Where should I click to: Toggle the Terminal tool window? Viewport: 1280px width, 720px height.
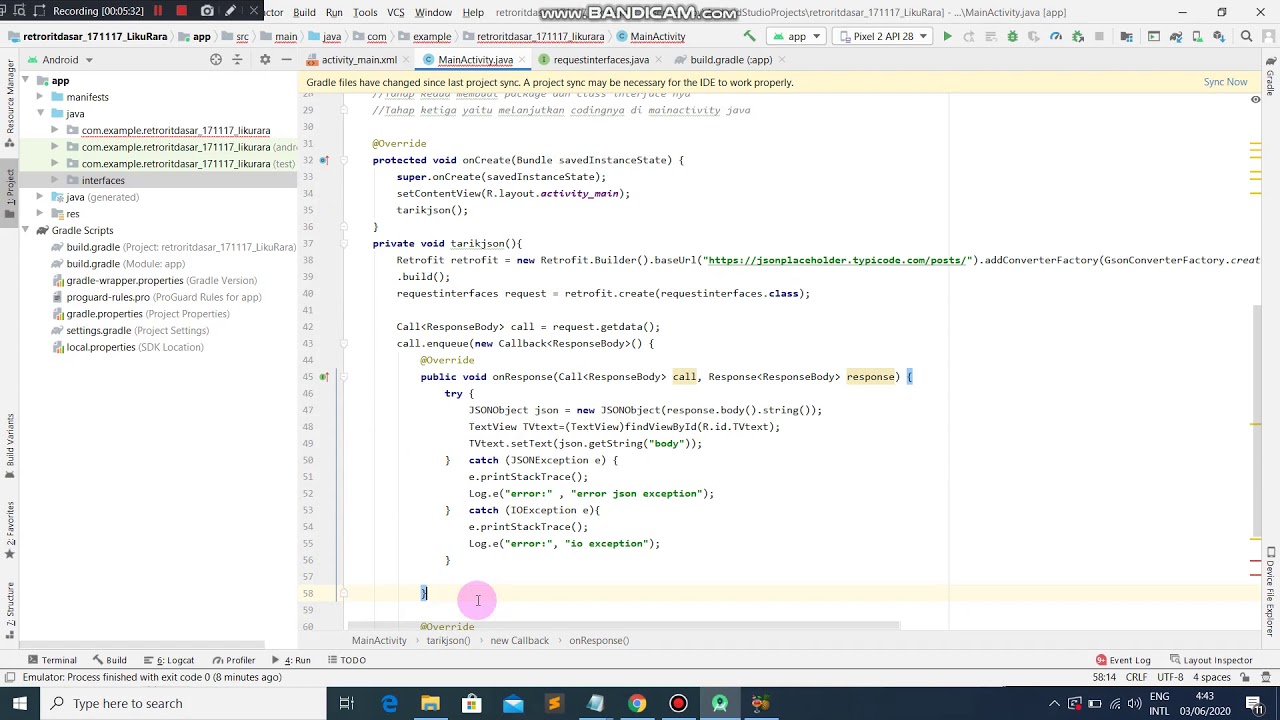52,660
